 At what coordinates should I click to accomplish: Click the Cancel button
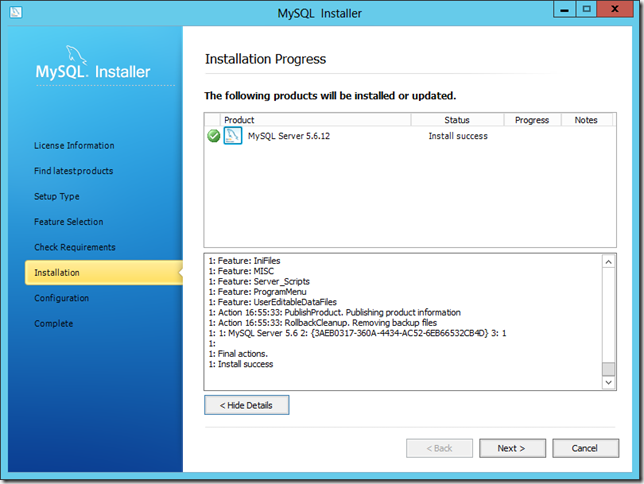pos(585,448)
